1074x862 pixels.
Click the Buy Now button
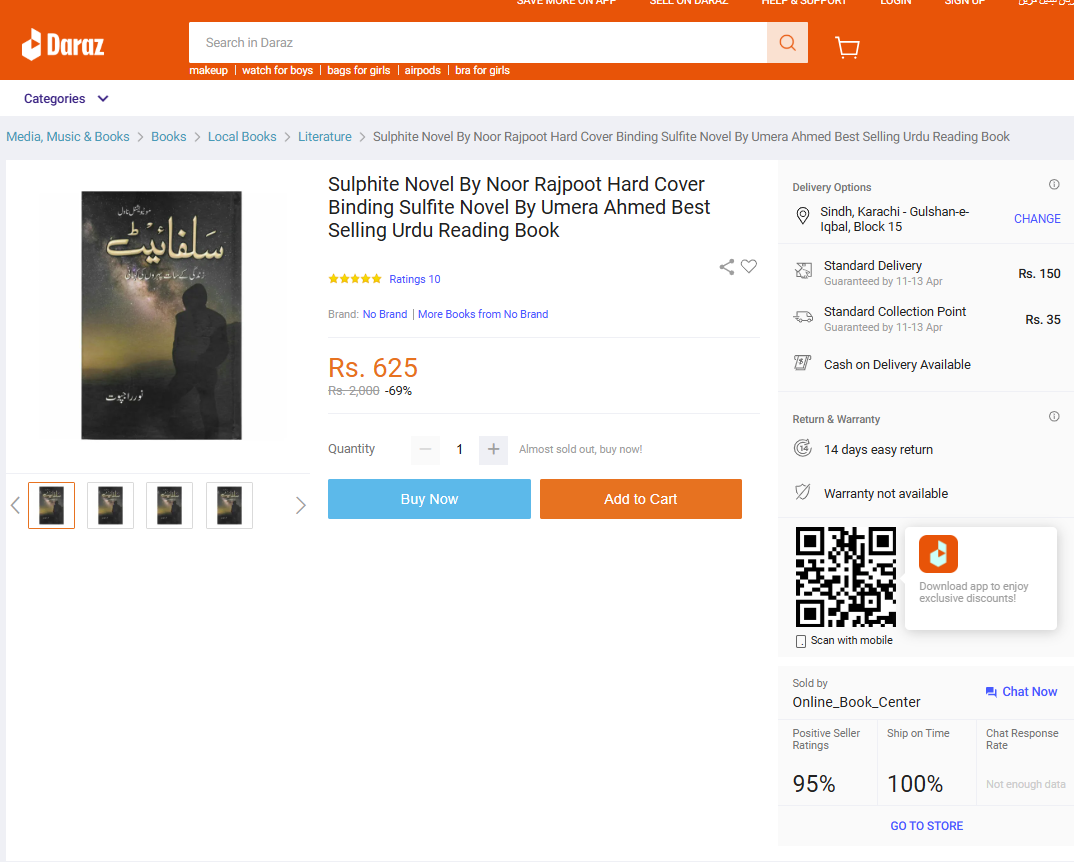click(x=429, y=499)
